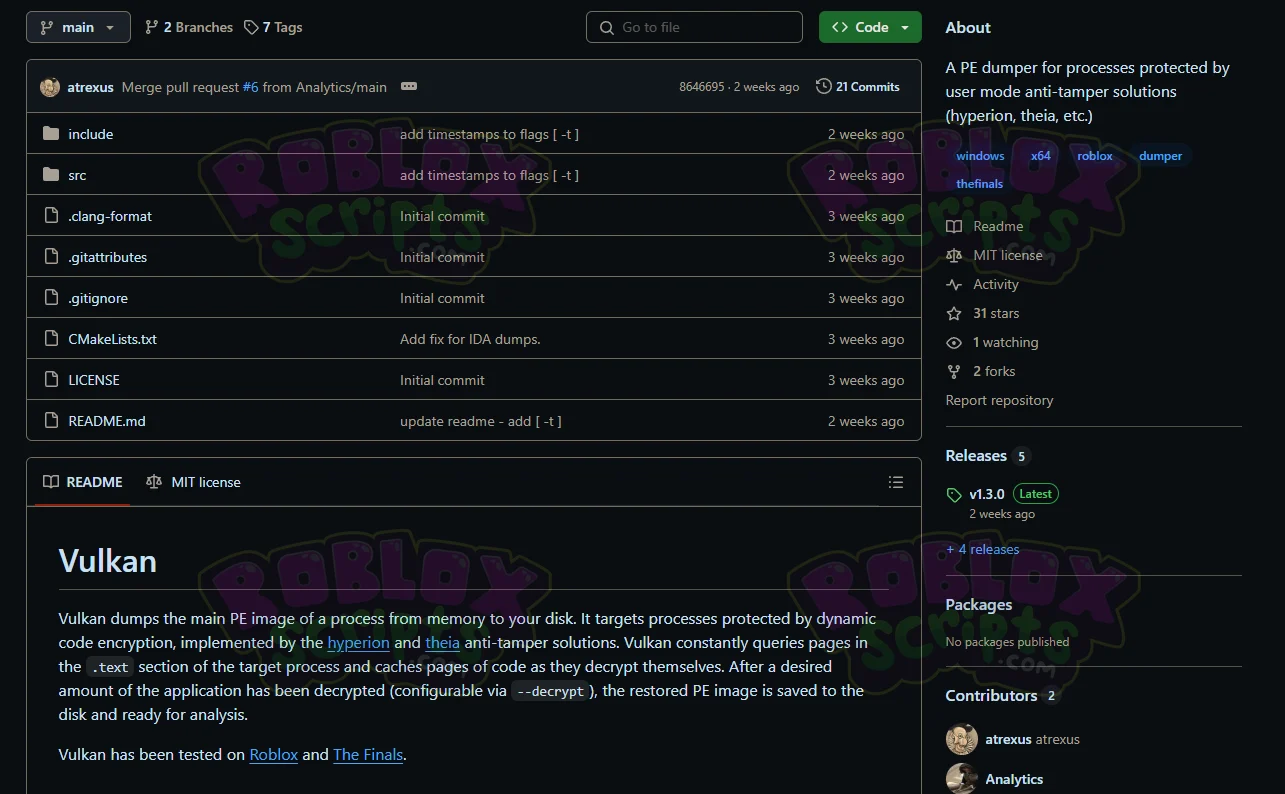This screenshot has height=794, width=1285.
Task: Click file icon beside LICENSE
Action: point(51,380)
